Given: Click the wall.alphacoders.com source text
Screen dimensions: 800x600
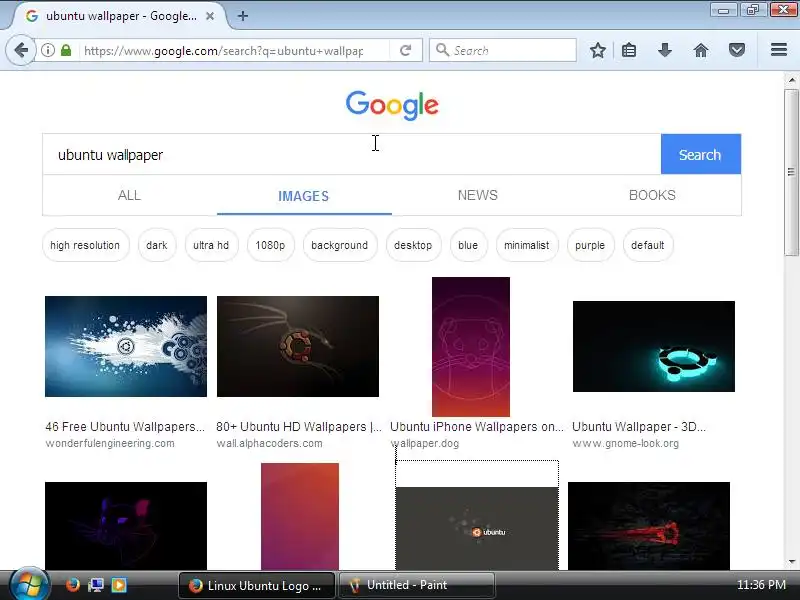Looking at the screenshot, I should pyautogui.click(x=269, y=443).
